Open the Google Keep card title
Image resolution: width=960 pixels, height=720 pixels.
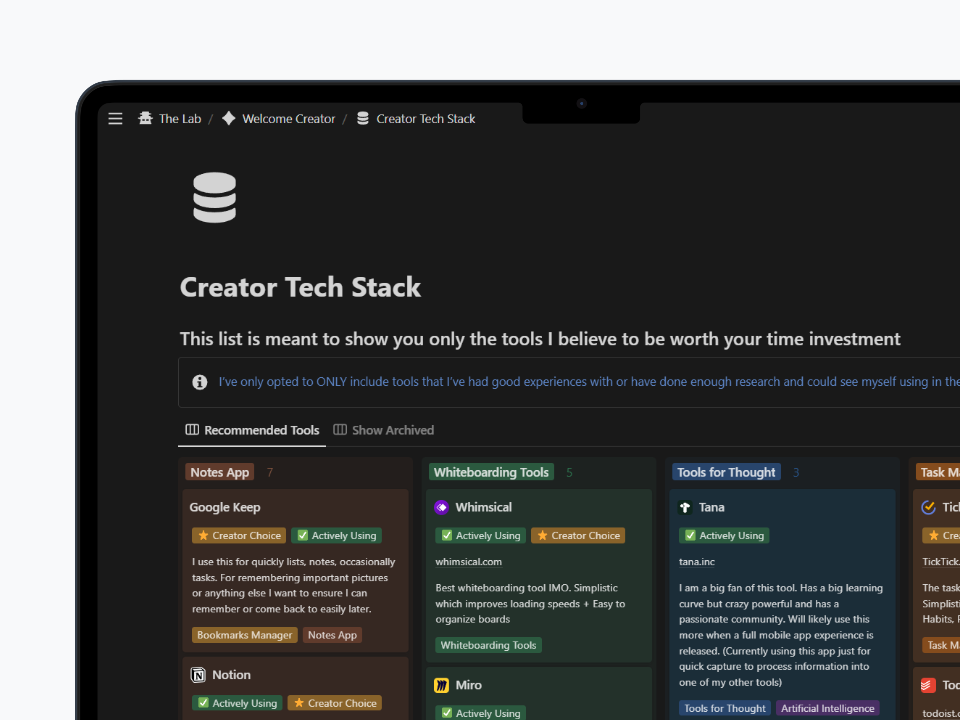(225, 508)
